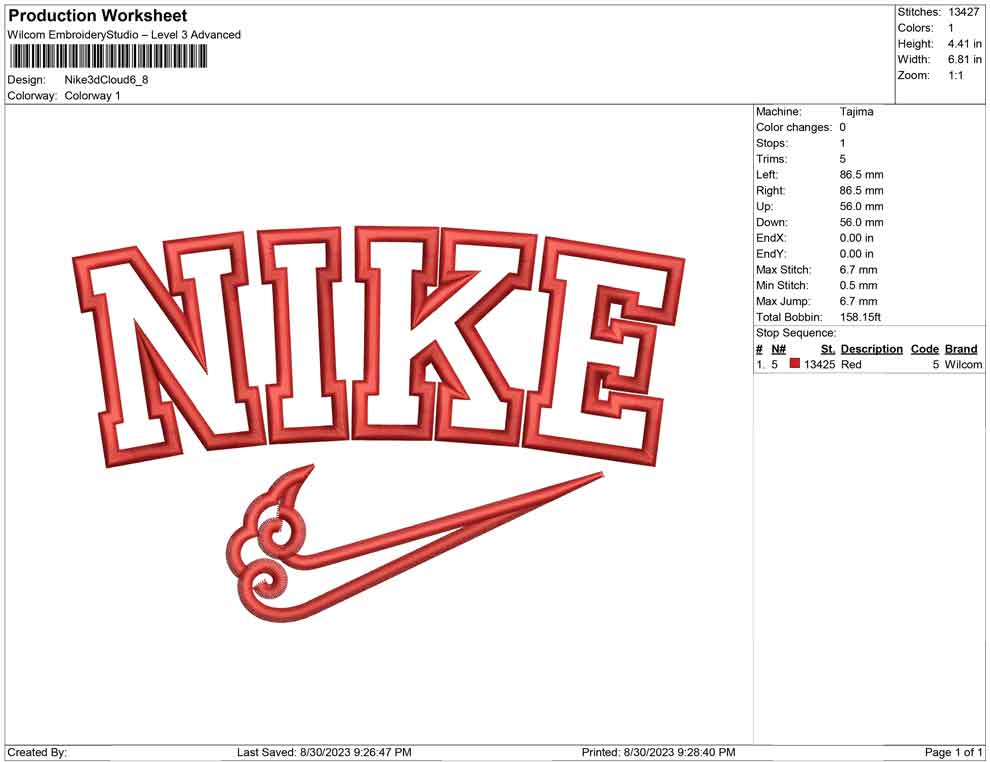Click the 'Trims:' label
The image size is (990, 762).
[772, 158]
